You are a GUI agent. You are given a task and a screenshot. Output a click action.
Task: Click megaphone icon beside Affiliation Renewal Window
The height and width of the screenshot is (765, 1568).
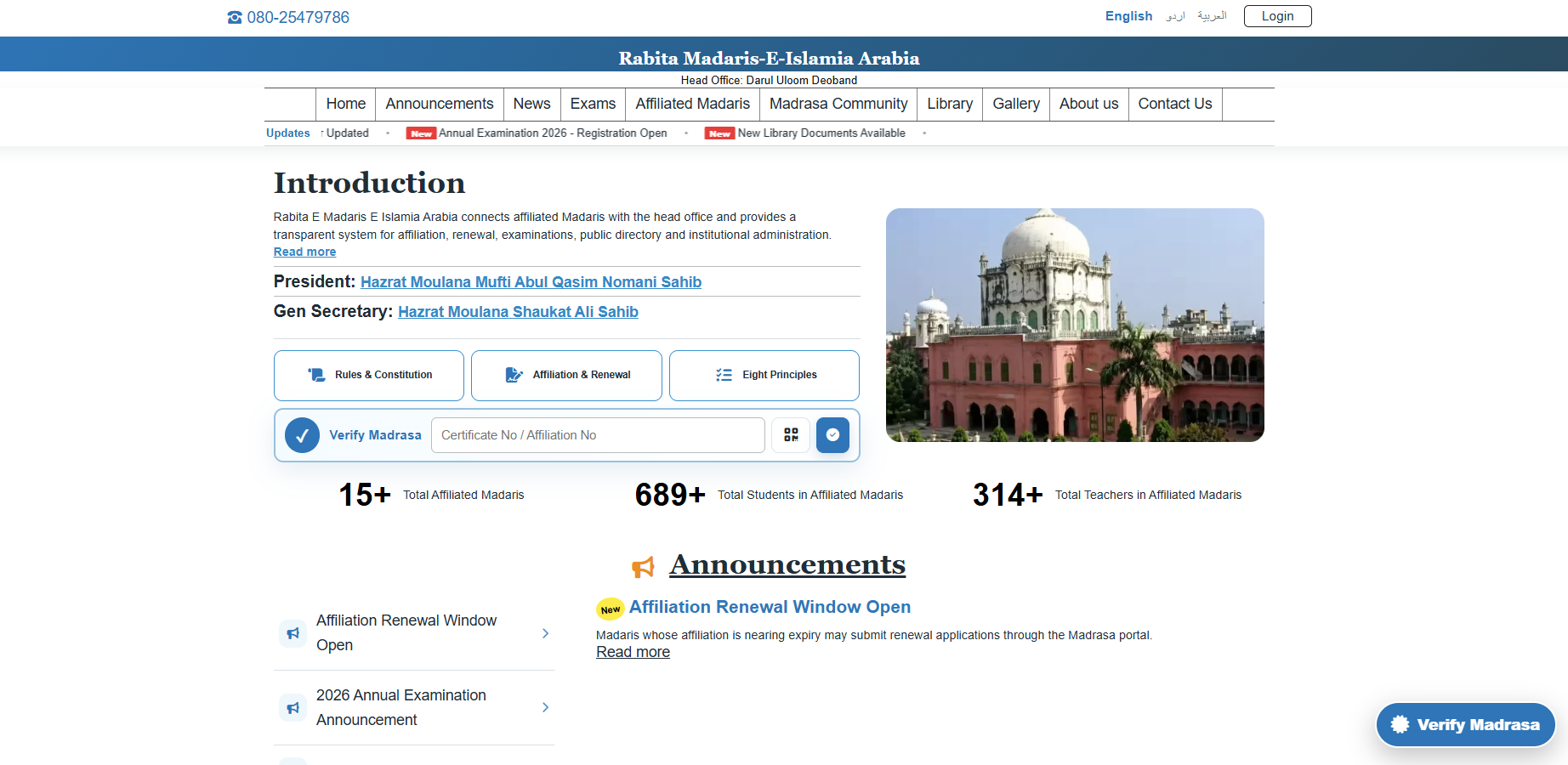[x=293, y=633]
